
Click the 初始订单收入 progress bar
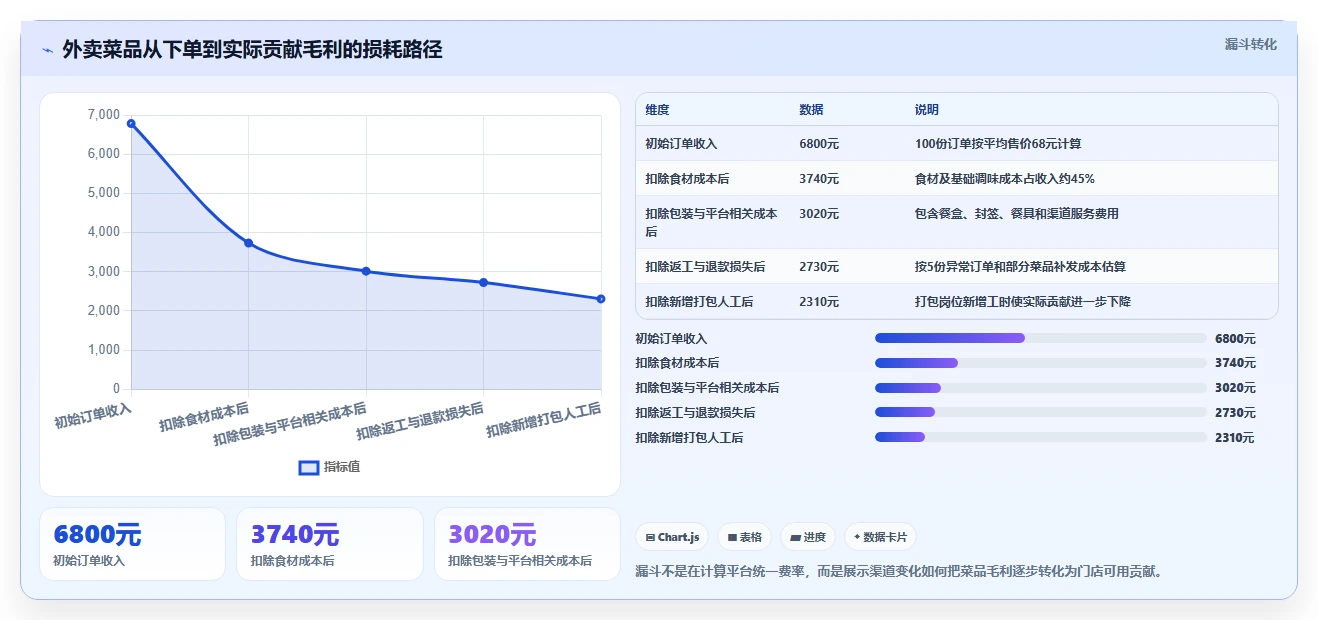tap(1041, 338)
